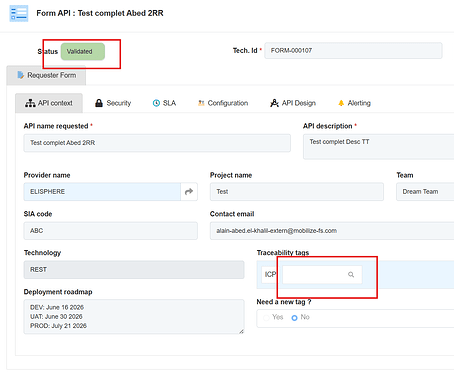This screenshot has width=454, height=375.
Task: Click the ICP traceability tag
Action: click(x=269, y=275)
